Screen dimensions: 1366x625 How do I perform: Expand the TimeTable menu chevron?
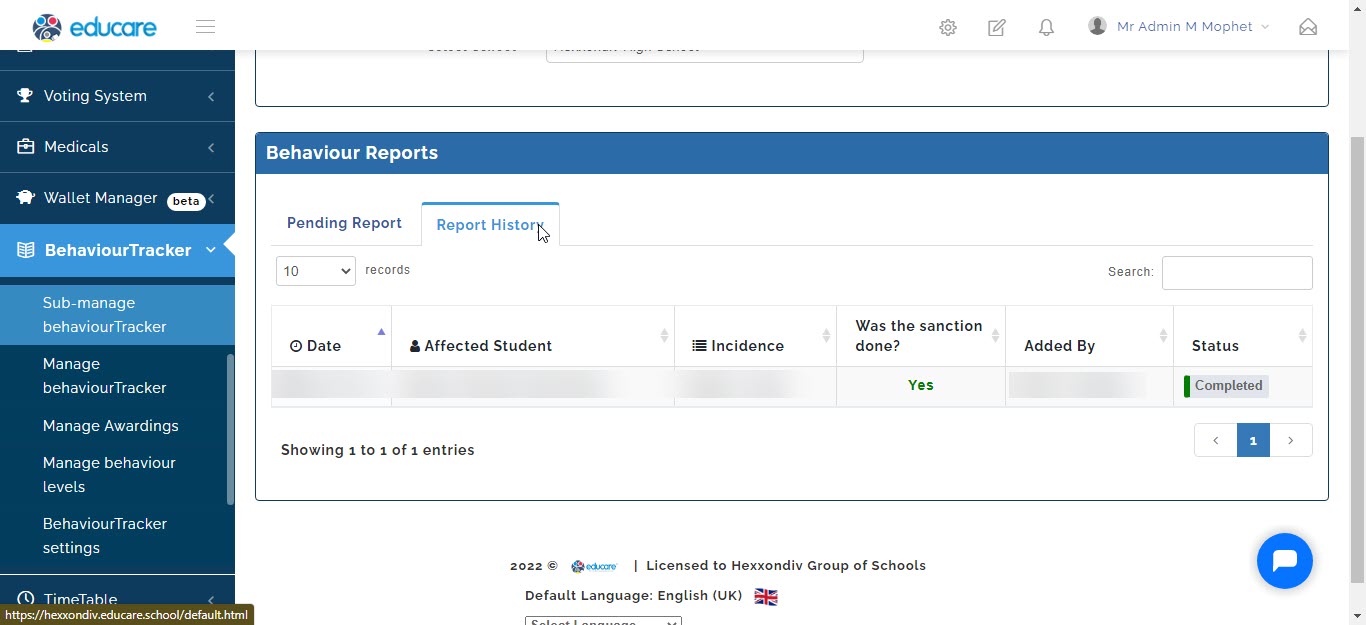(x=211, y=601)
